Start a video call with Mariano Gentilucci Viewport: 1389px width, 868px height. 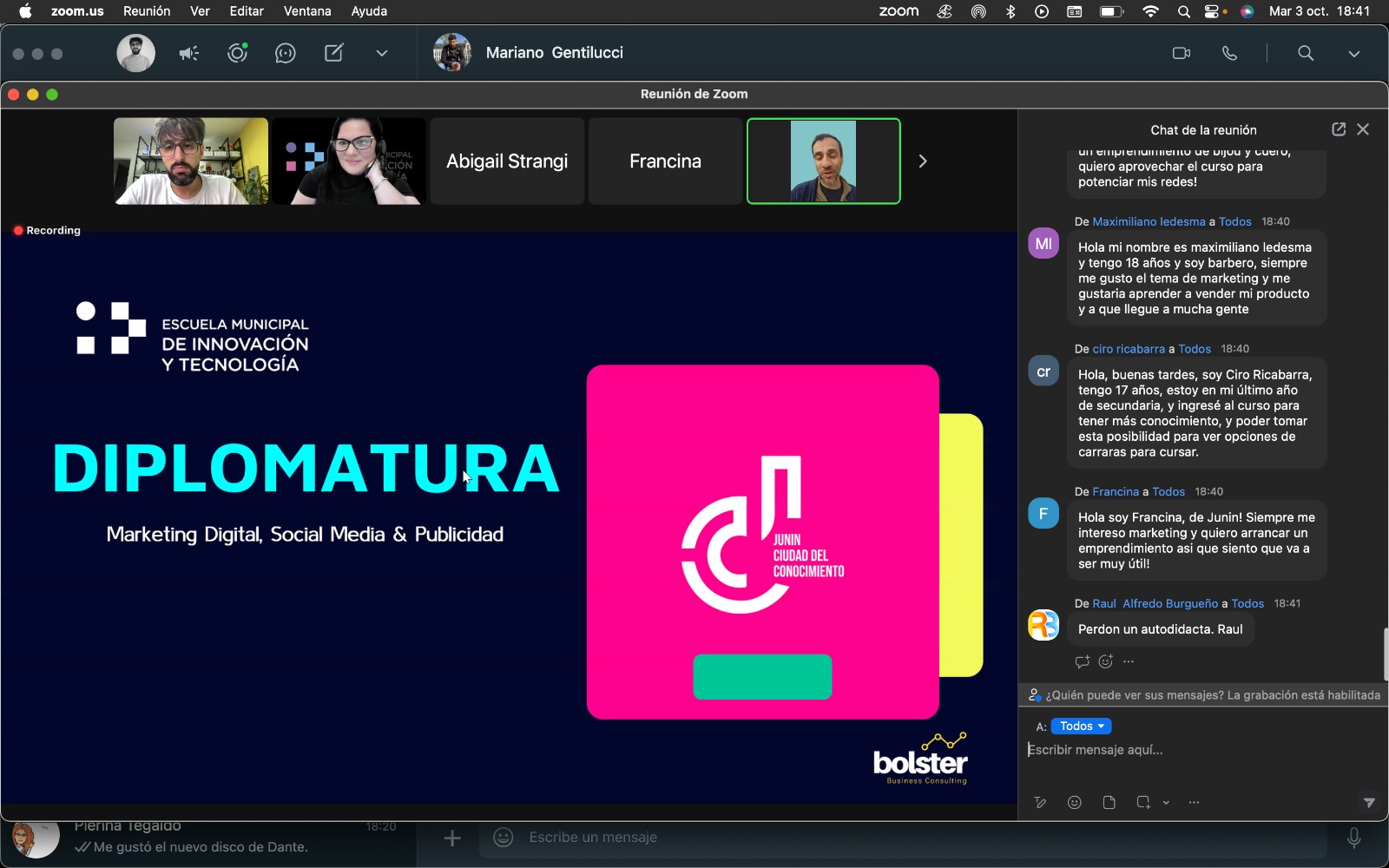pyautogui.click(x=1181, y=53)
